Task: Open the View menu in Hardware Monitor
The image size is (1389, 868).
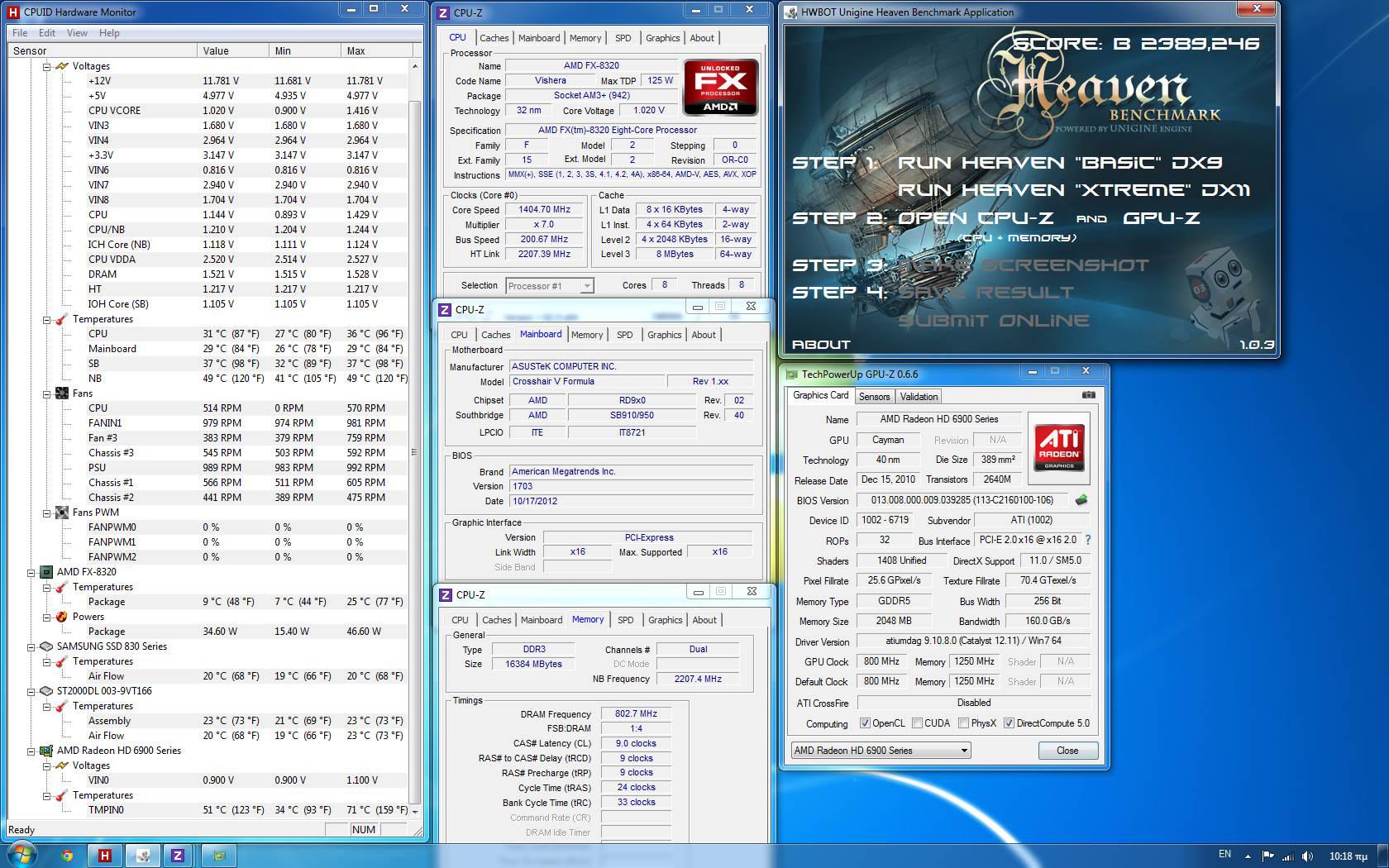Action: coord(77,33)
